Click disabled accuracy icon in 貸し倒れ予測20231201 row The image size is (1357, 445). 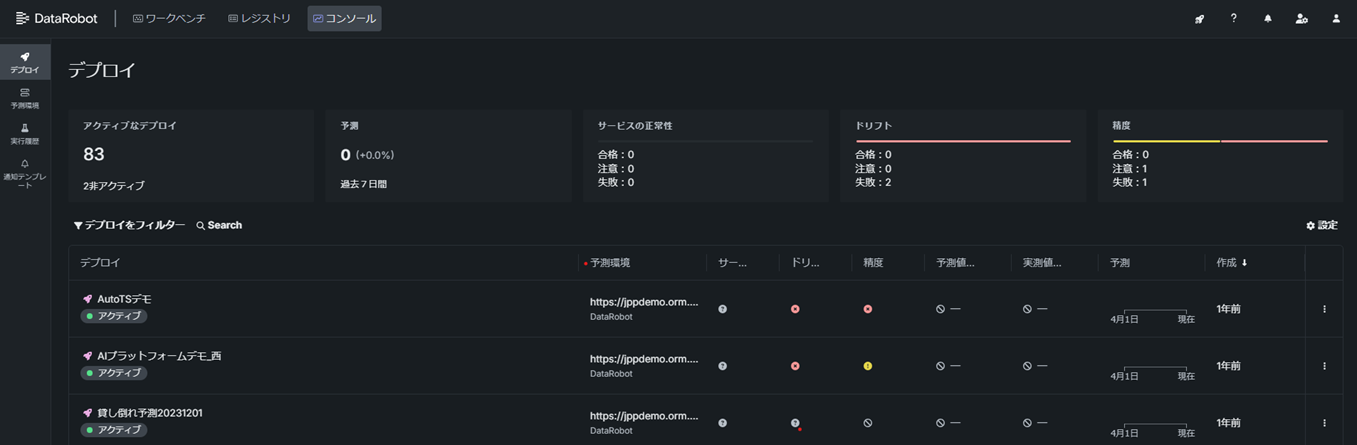(x=868, y=423)
